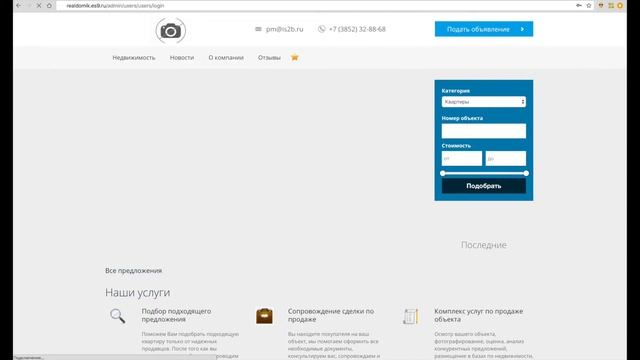Image resolution: width=640 pixels, height=360 pixels.
Task: Open the Недвижимость menu item
Action: [x=134, y=58]
